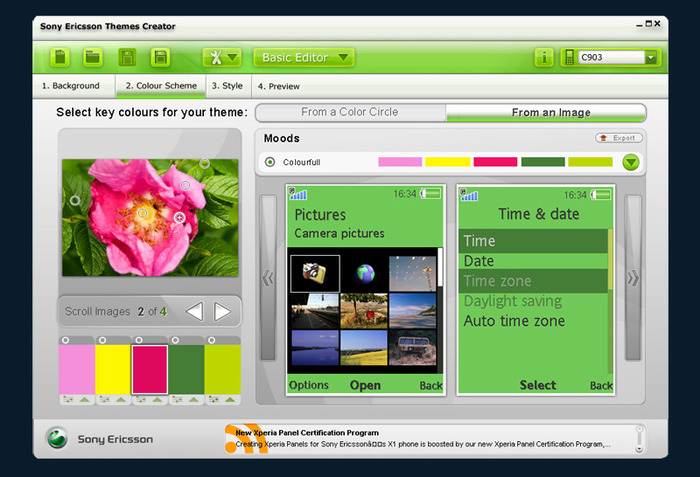This screenshot has height=477, width=700.
Task: Click the Save As second floppy icon
Action: point(160,58)
